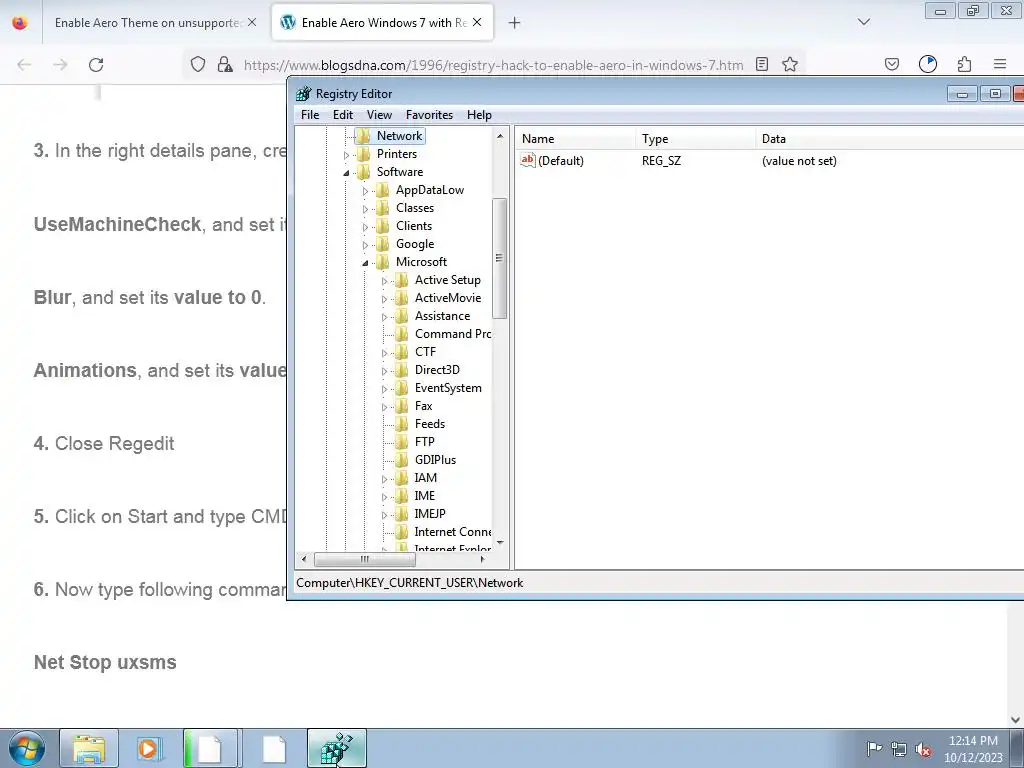Select the IMEJP registry key
The image size is (1024, 768).
point(430,514)
